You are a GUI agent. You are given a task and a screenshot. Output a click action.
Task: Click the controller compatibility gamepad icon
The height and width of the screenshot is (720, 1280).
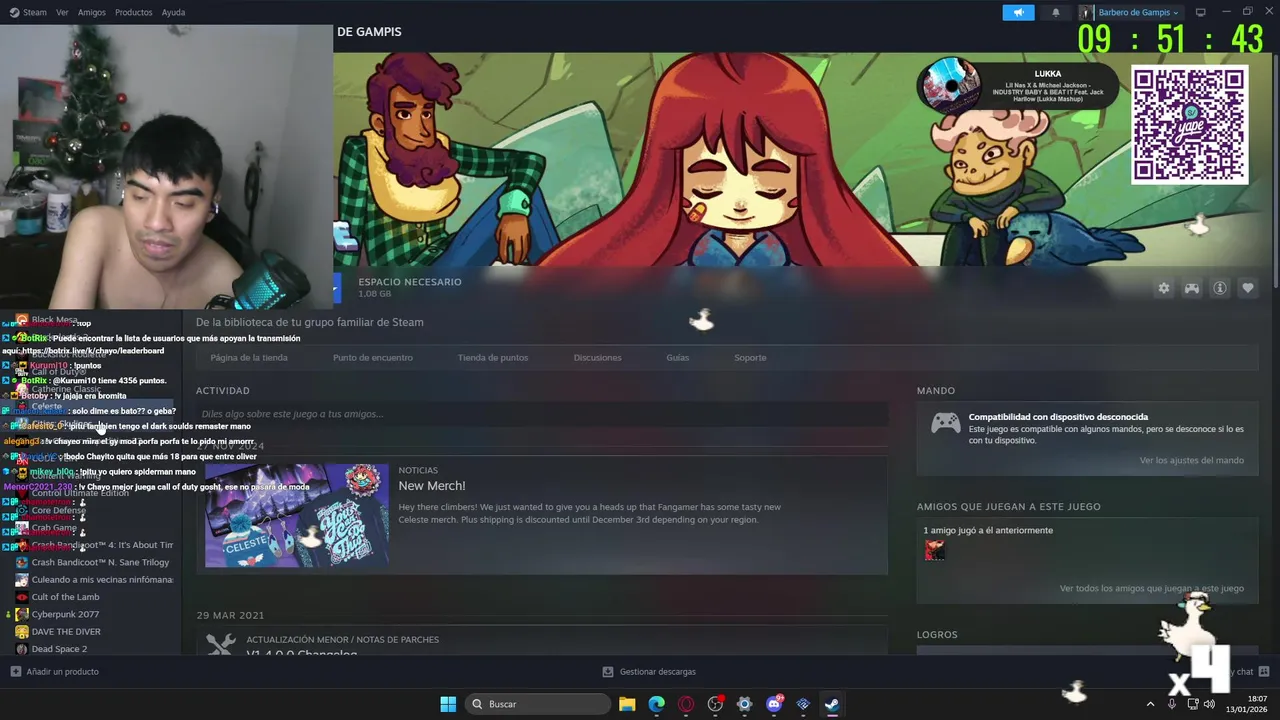[946, 423]
